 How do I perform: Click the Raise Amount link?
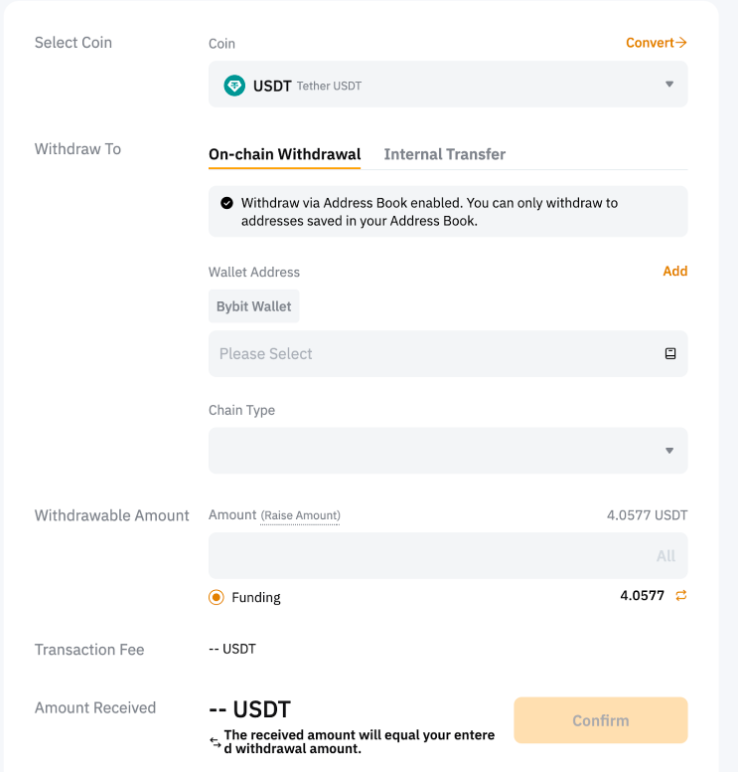click(300, 516)
